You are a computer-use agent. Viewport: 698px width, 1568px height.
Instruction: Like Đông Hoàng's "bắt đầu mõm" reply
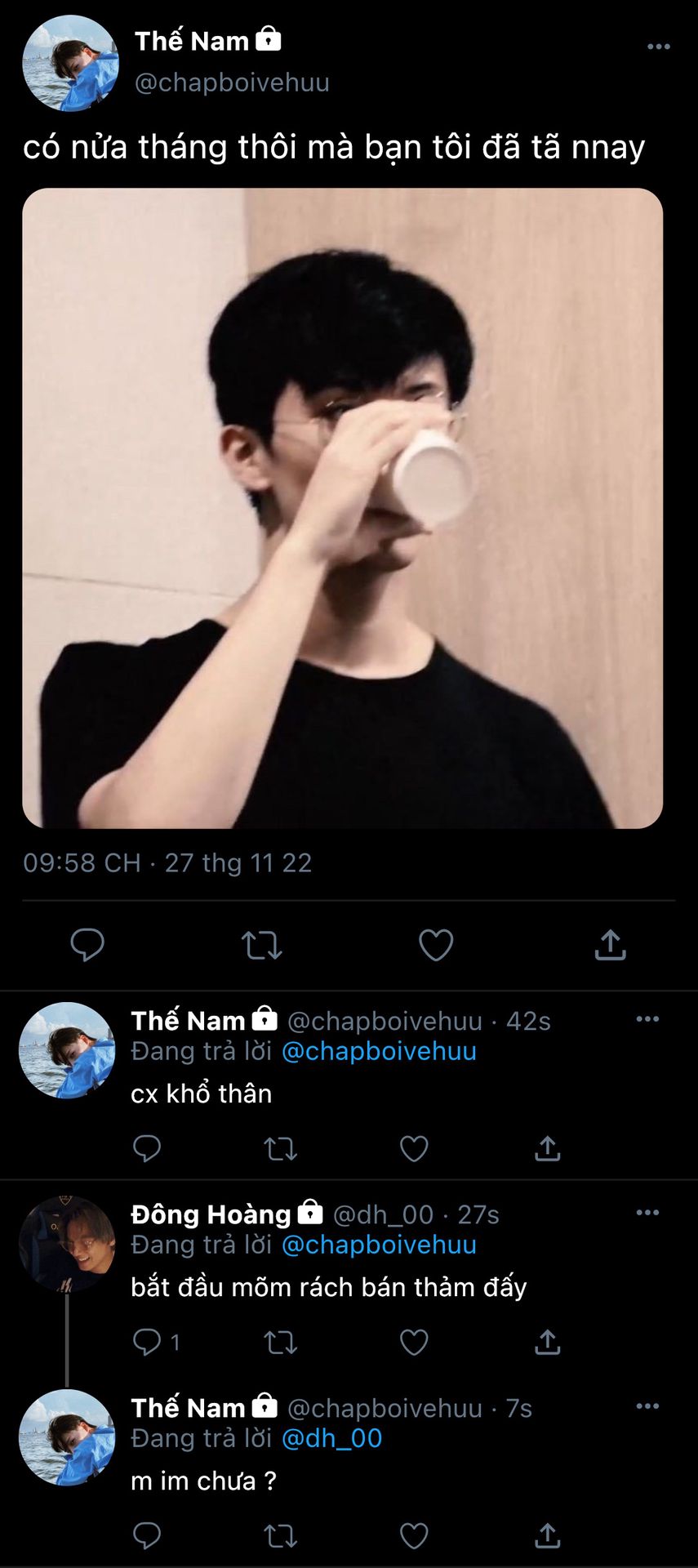pos(414,1342)
